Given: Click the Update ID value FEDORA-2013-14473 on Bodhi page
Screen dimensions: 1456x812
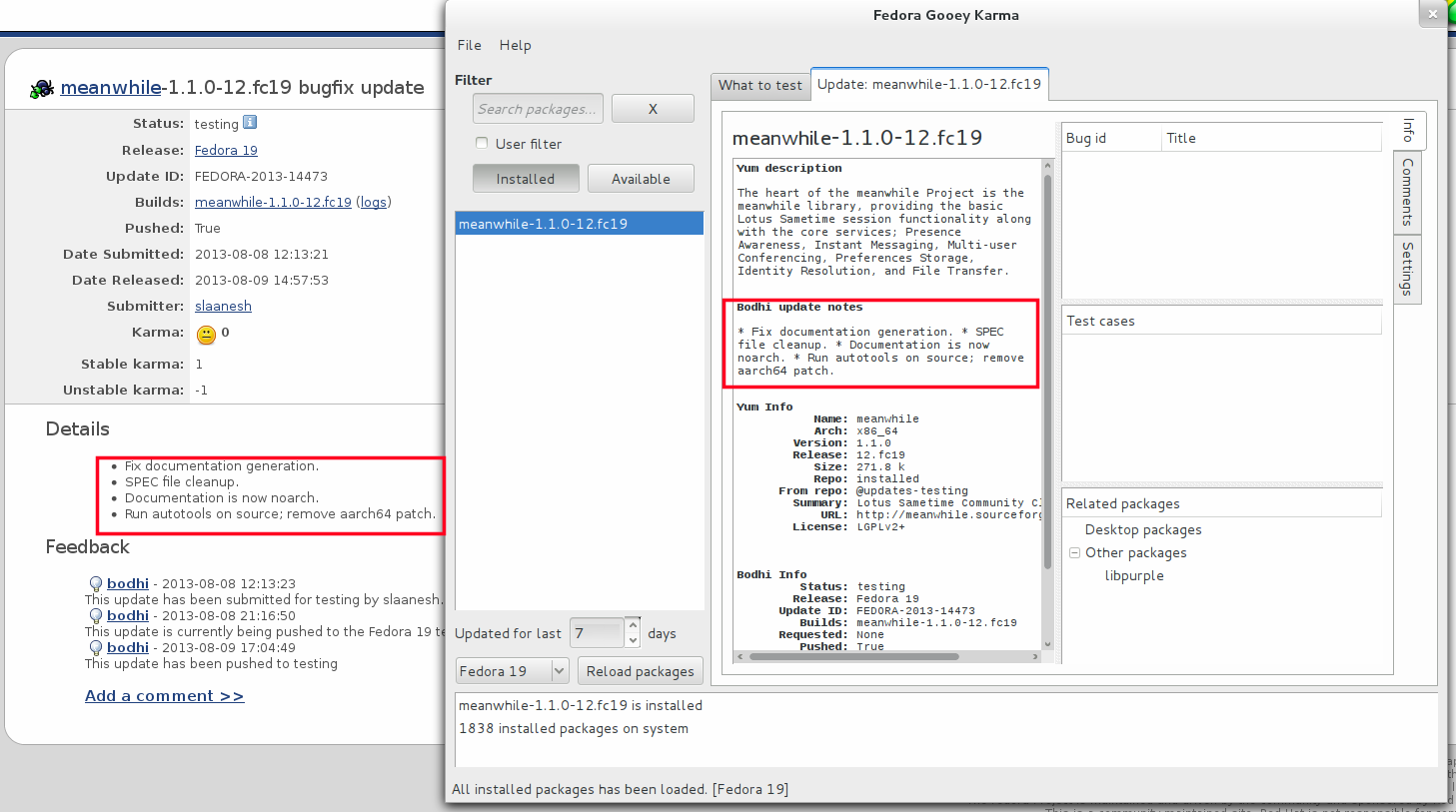Looking at the screenshot, I should click(x=261, y=176).
